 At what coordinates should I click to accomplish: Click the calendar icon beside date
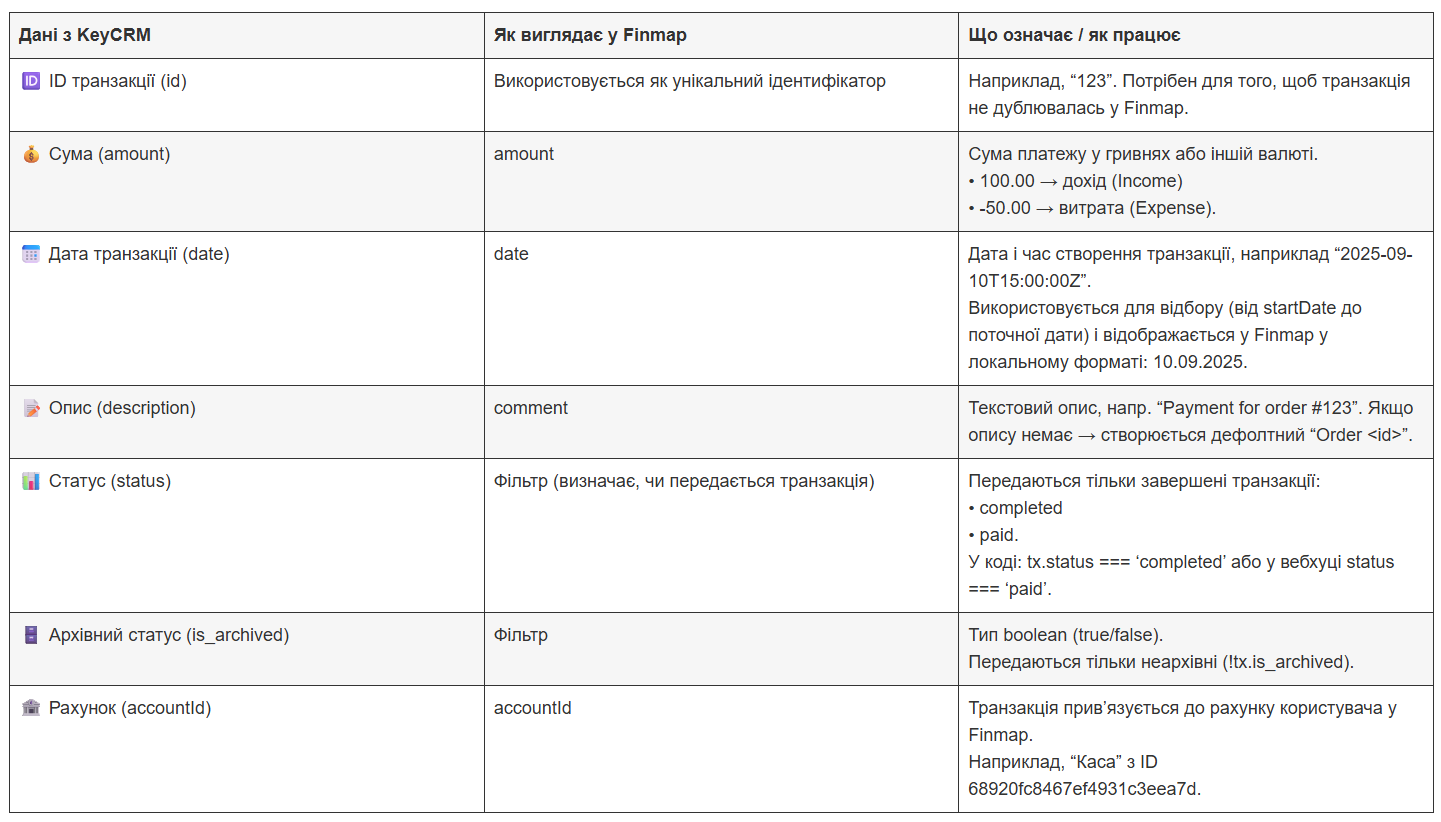(x=31, y=255)
